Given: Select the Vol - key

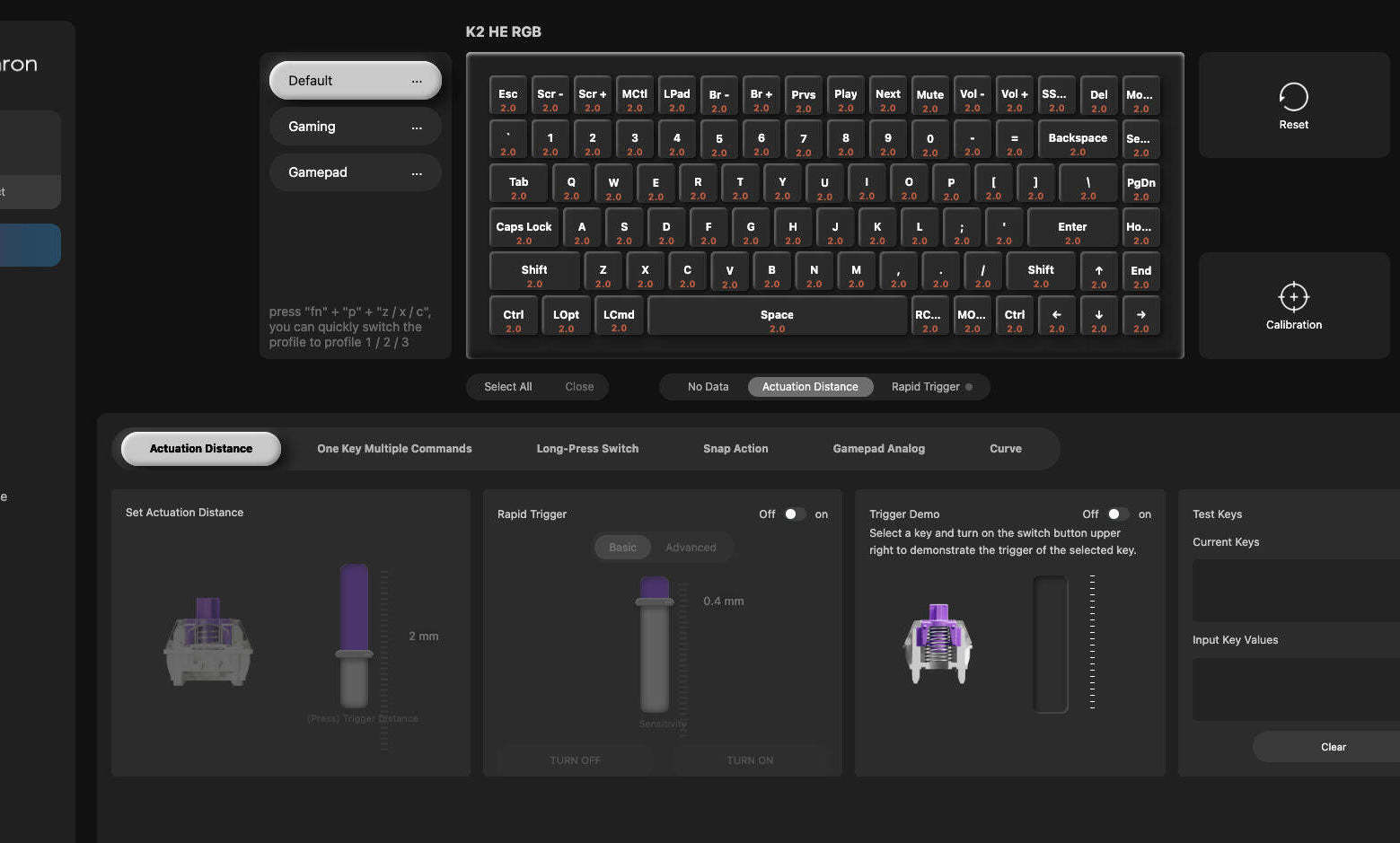Looking at the screenshot, I should 972,98.
